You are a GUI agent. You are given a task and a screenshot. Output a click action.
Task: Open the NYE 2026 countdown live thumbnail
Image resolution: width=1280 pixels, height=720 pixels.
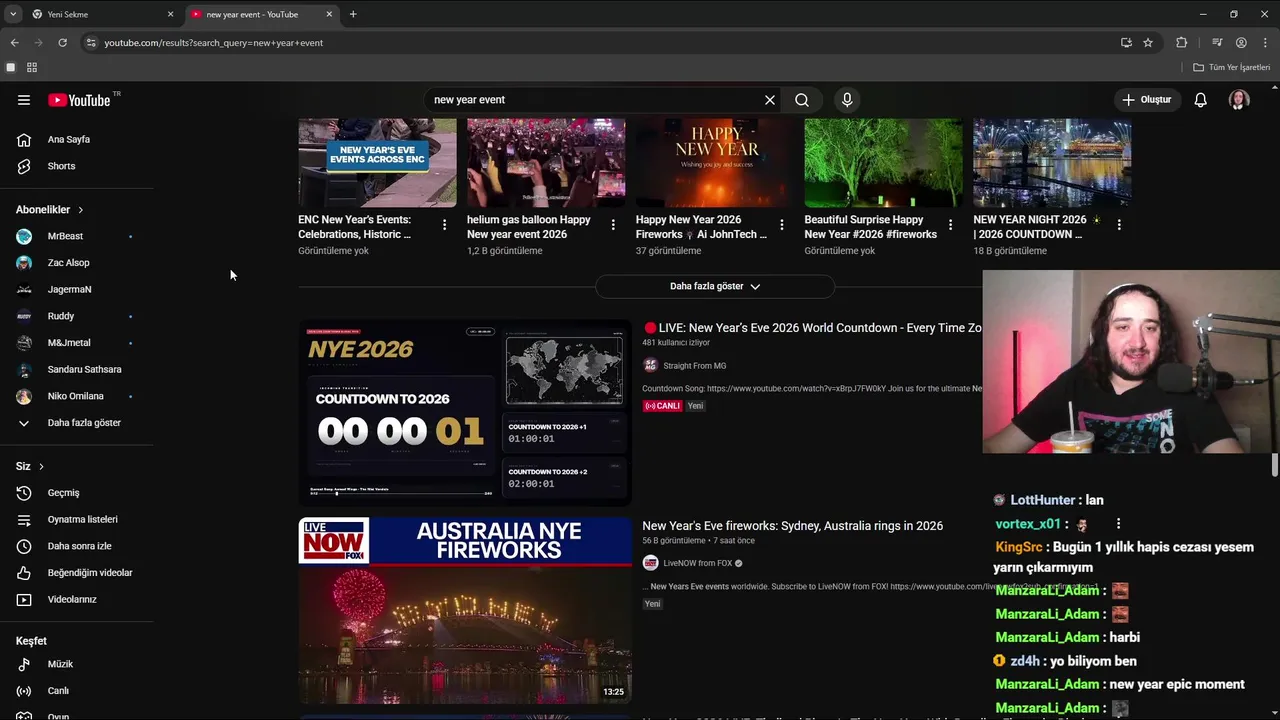465,412
